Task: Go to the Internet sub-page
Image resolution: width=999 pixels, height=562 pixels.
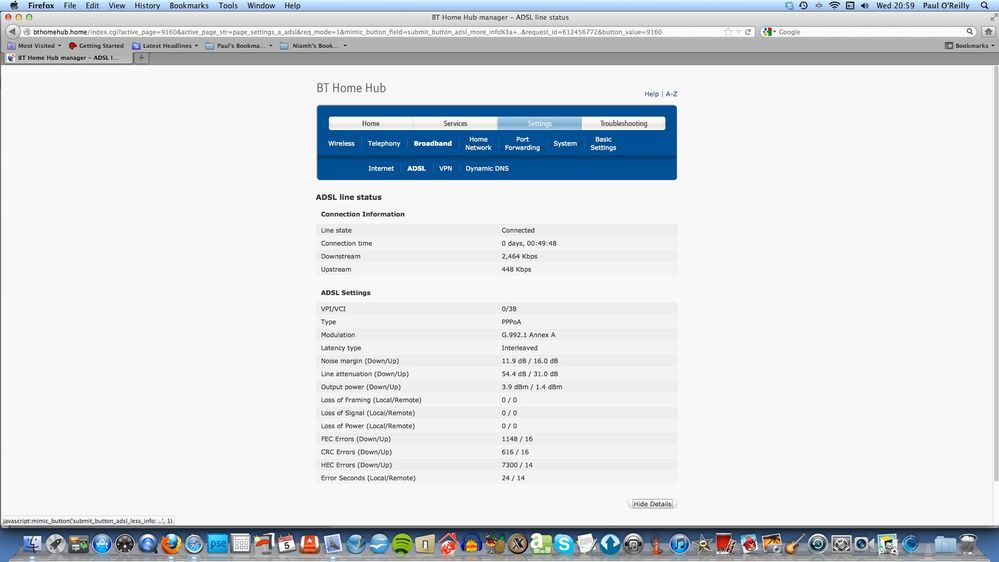Action: pos(381,168)
